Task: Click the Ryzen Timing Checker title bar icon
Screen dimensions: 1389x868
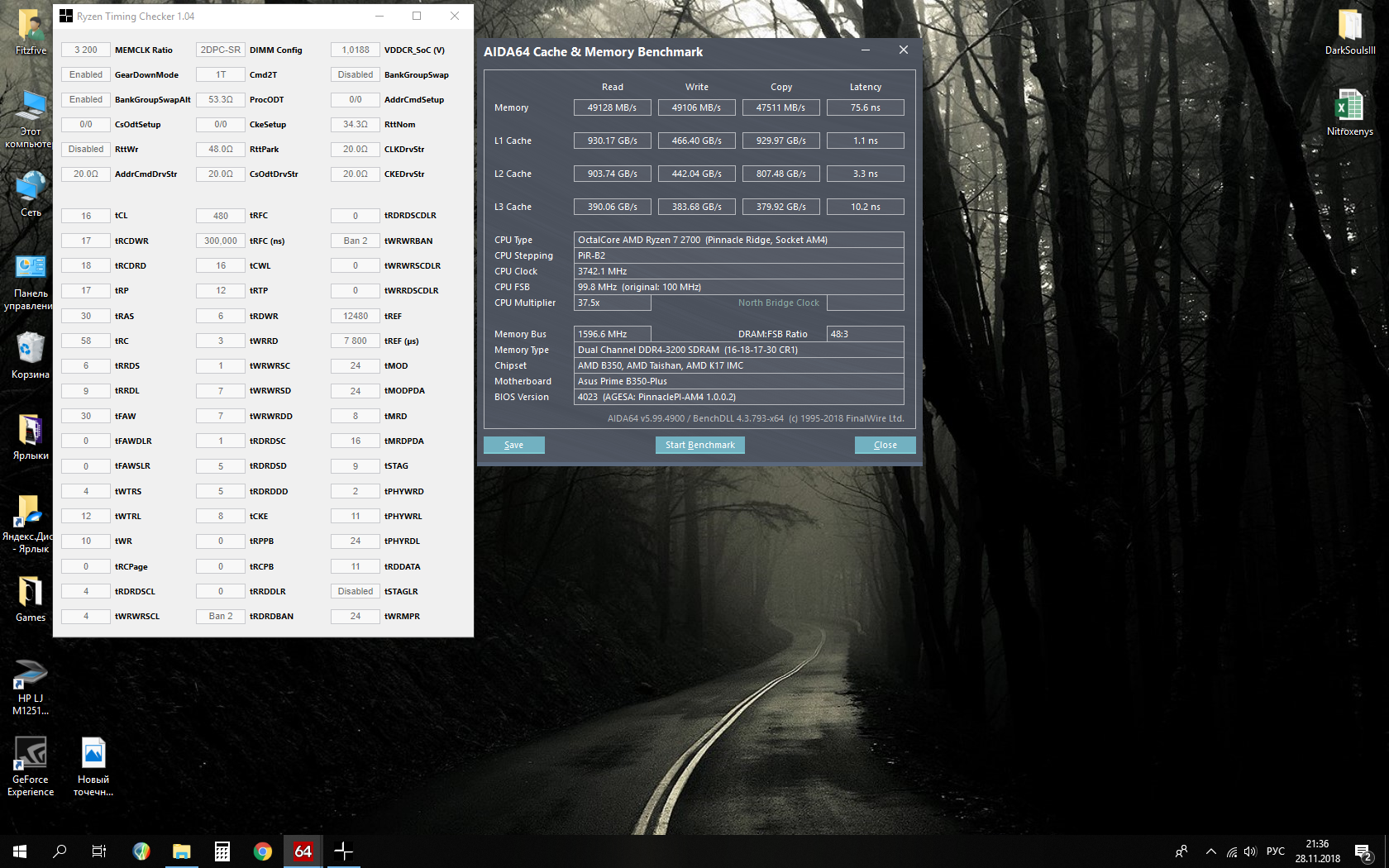Action: (x=66, y=16)
